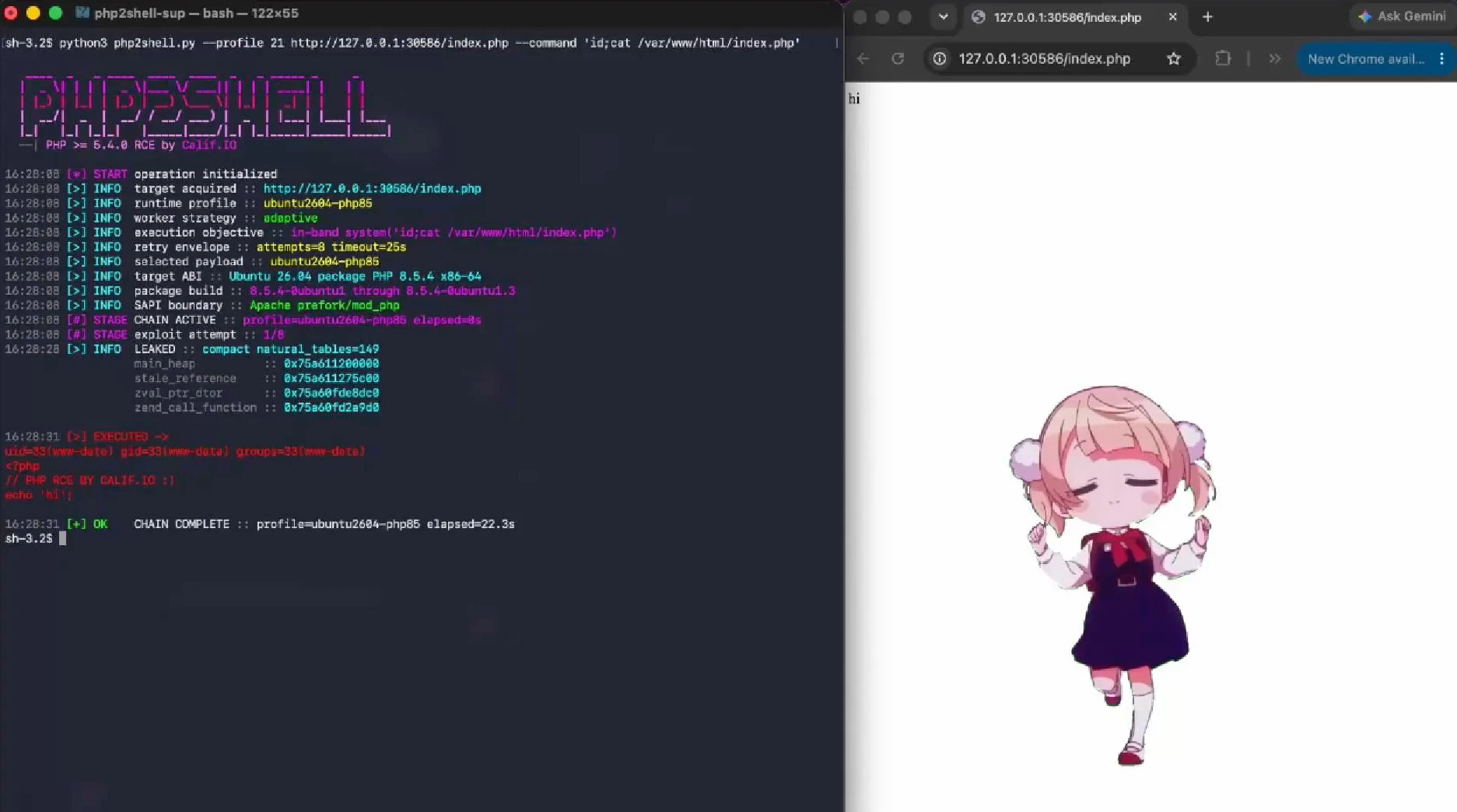Click 'attempts=8 timeout=25s' retry envelope value
The width and height of the screenshot is (1457, 812).
point(331,247)
